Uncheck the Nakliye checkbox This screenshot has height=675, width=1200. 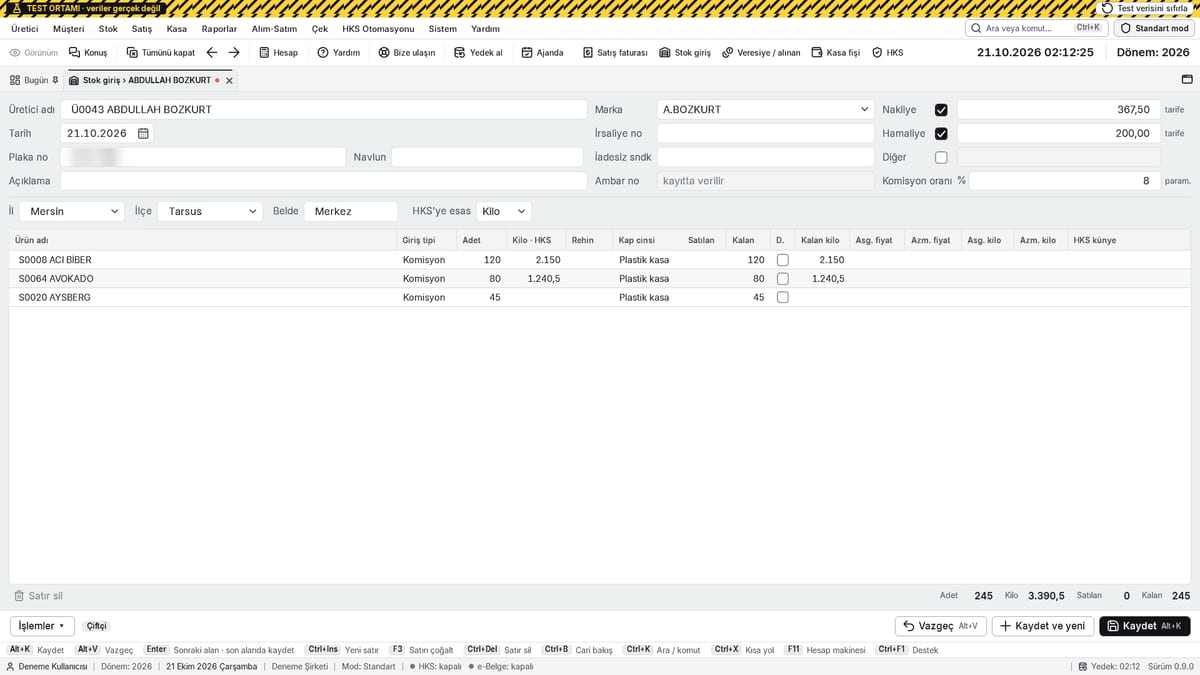[x=941, y=110]
